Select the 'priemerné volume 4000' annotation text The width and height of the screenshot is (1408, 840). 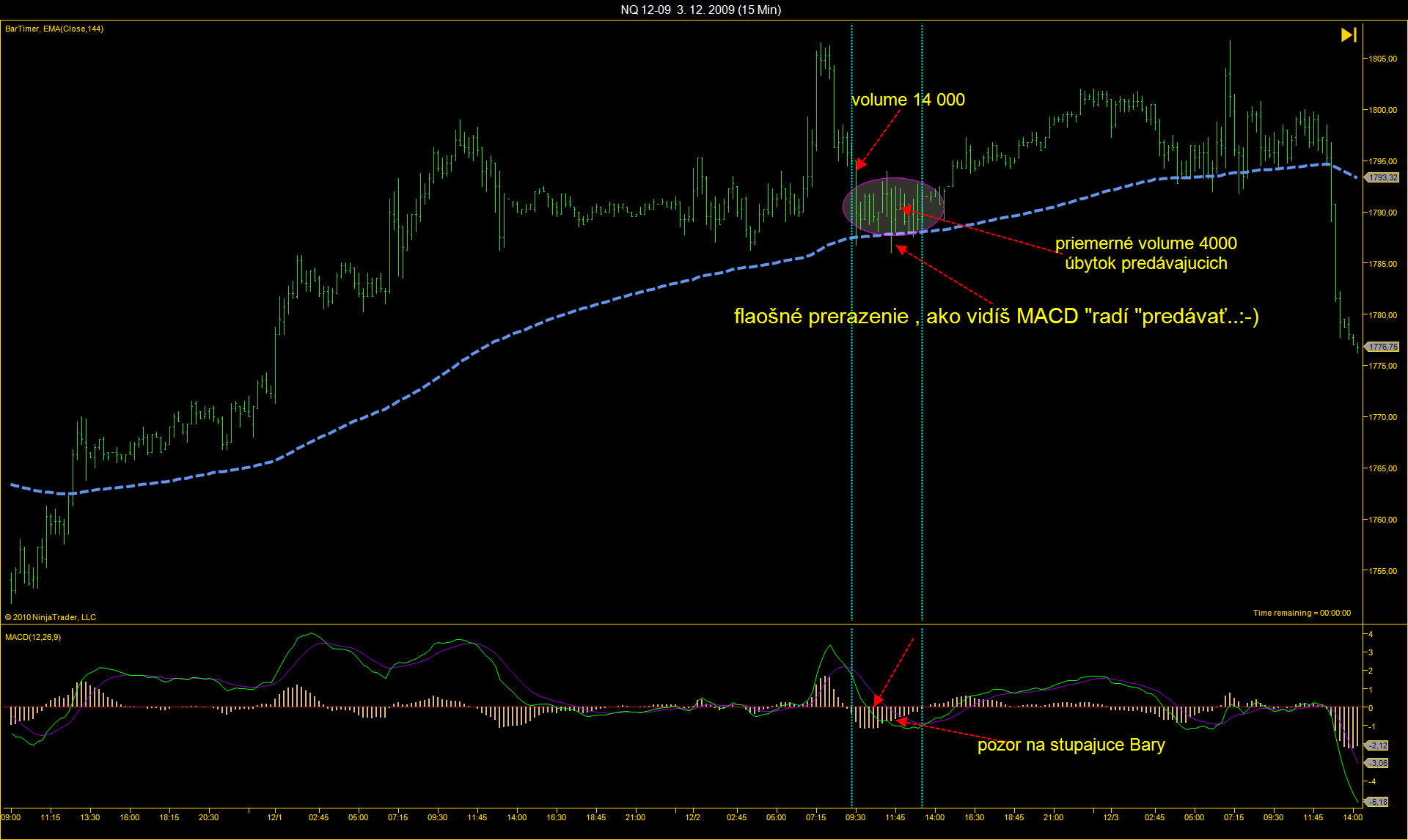point(1145,243)
